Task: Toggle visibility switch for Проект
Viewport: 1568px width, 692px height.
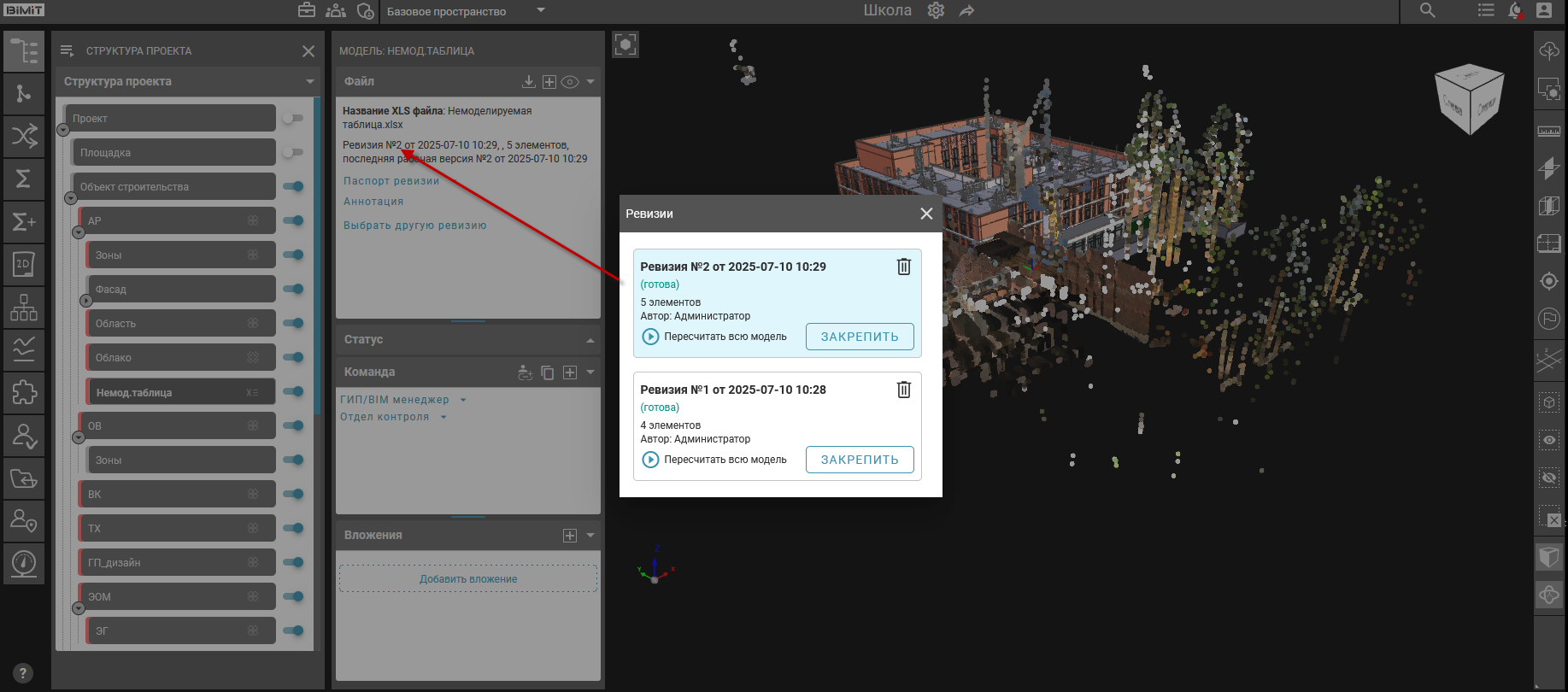Action: [x=293, y=118]
